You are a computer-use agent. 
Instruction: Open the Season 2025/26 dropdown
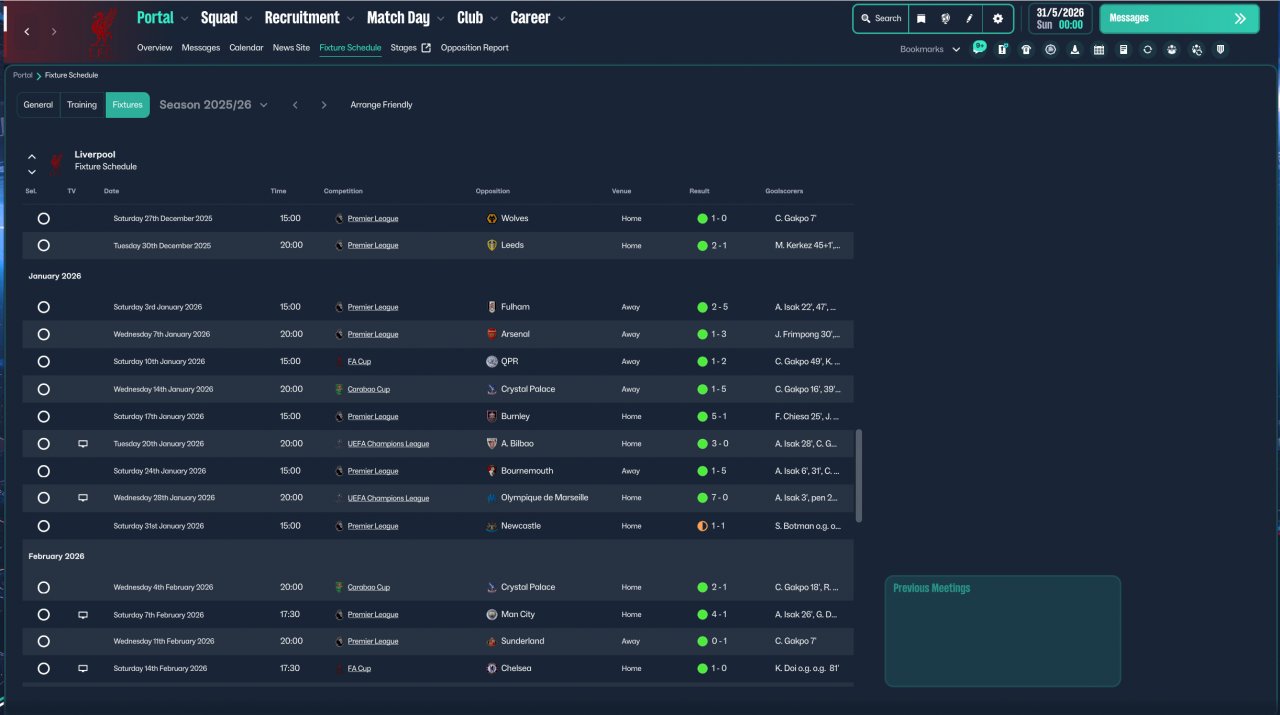(x=213, y=105)
